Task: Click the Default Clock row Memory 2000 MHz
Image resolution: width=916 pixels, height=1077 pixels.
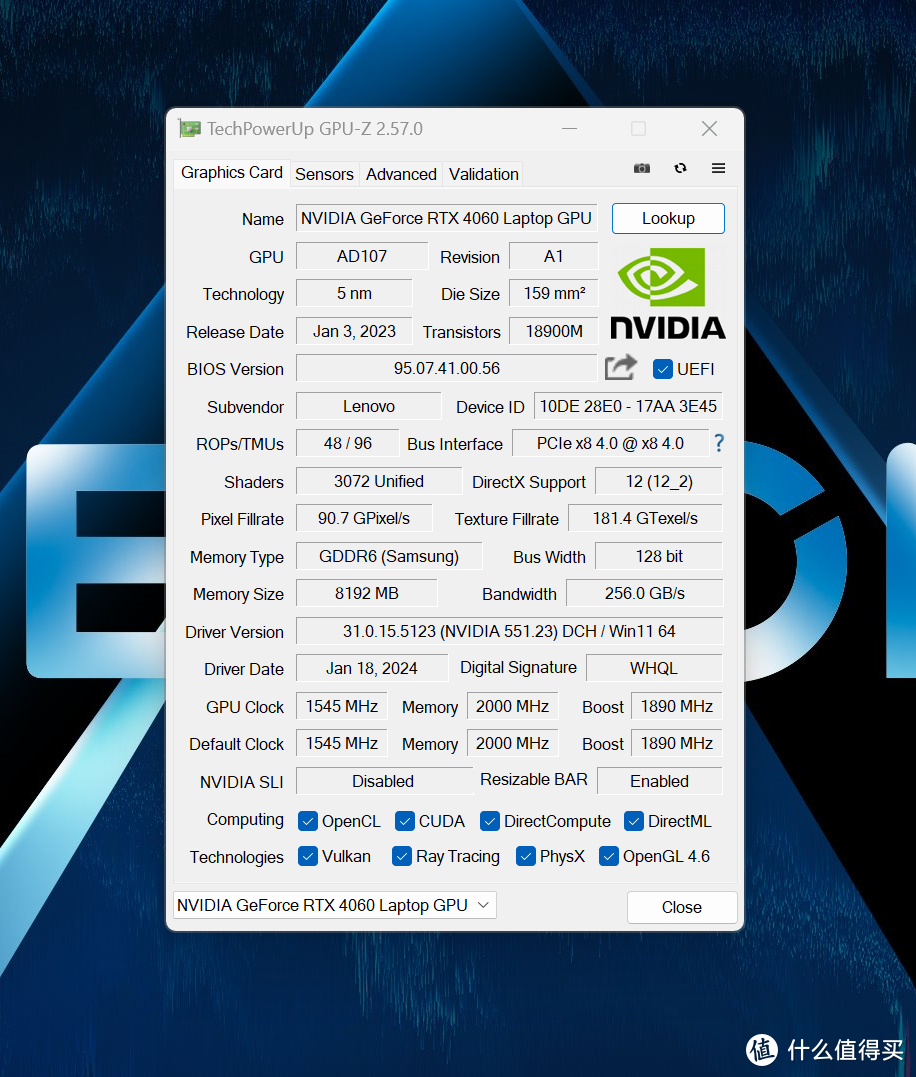Action: (x=512, y=743)
